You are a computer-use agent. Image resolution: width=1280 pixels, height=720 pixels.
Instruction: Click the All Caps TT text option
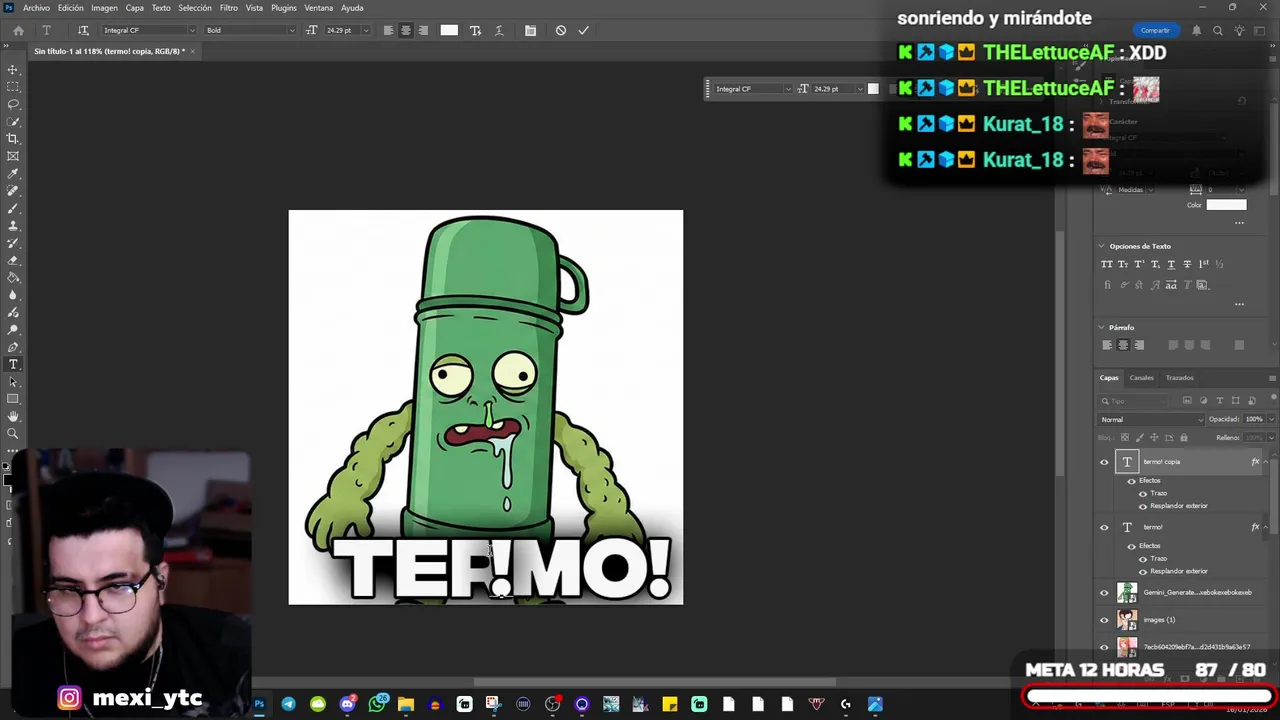tap(1107, 264)
